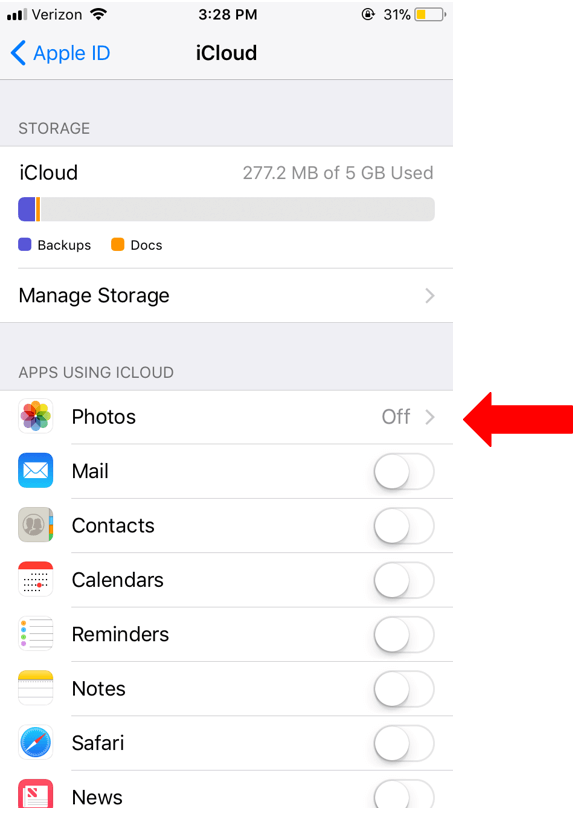Image resolution: width=583 pixels, height=815 pixels.
Task: Toggle Reminders iCloud sync on
Action: click(x=404, y=635)
